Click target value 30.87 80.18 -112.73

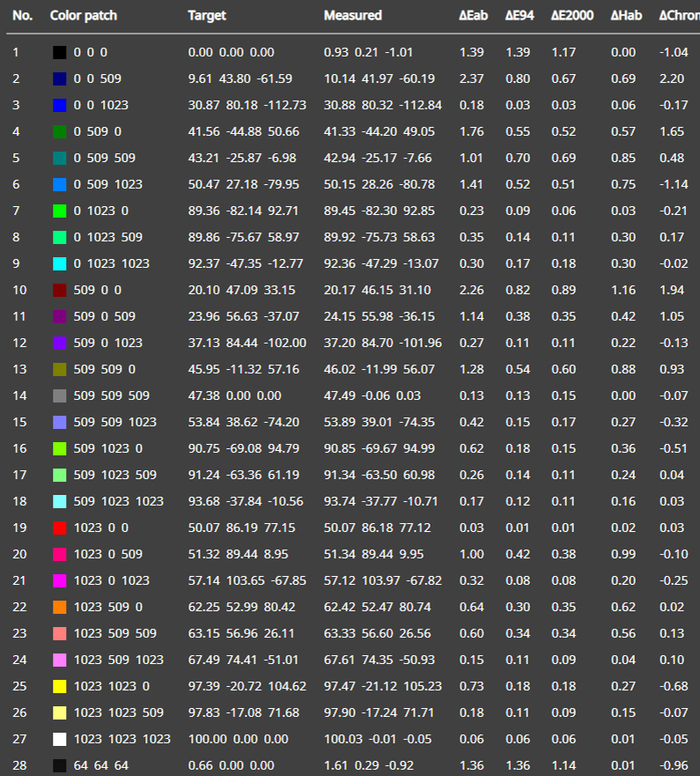[247, 105]
